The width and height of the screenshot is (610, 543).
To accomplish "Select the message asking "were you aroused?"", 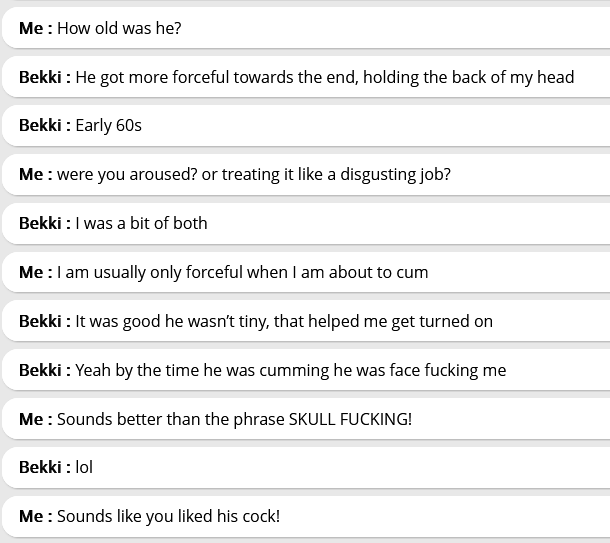I will tap(253, 174).
